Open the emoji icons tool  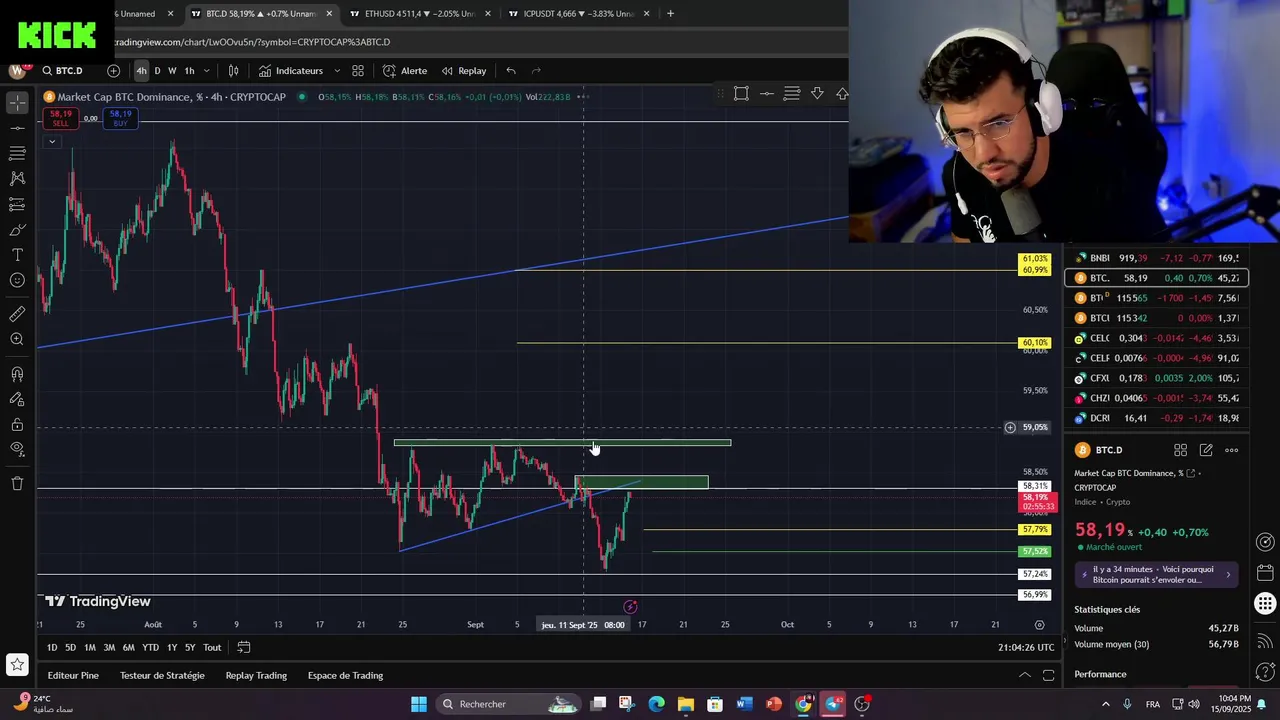[17, 280]
